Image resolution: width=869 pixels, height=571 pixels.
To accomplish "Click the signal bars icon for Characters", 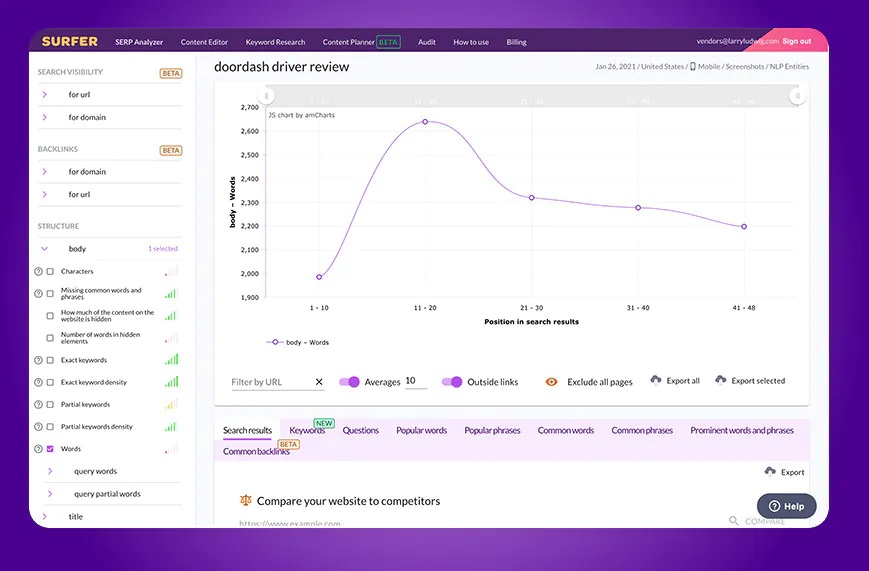I will click(172, 271).
